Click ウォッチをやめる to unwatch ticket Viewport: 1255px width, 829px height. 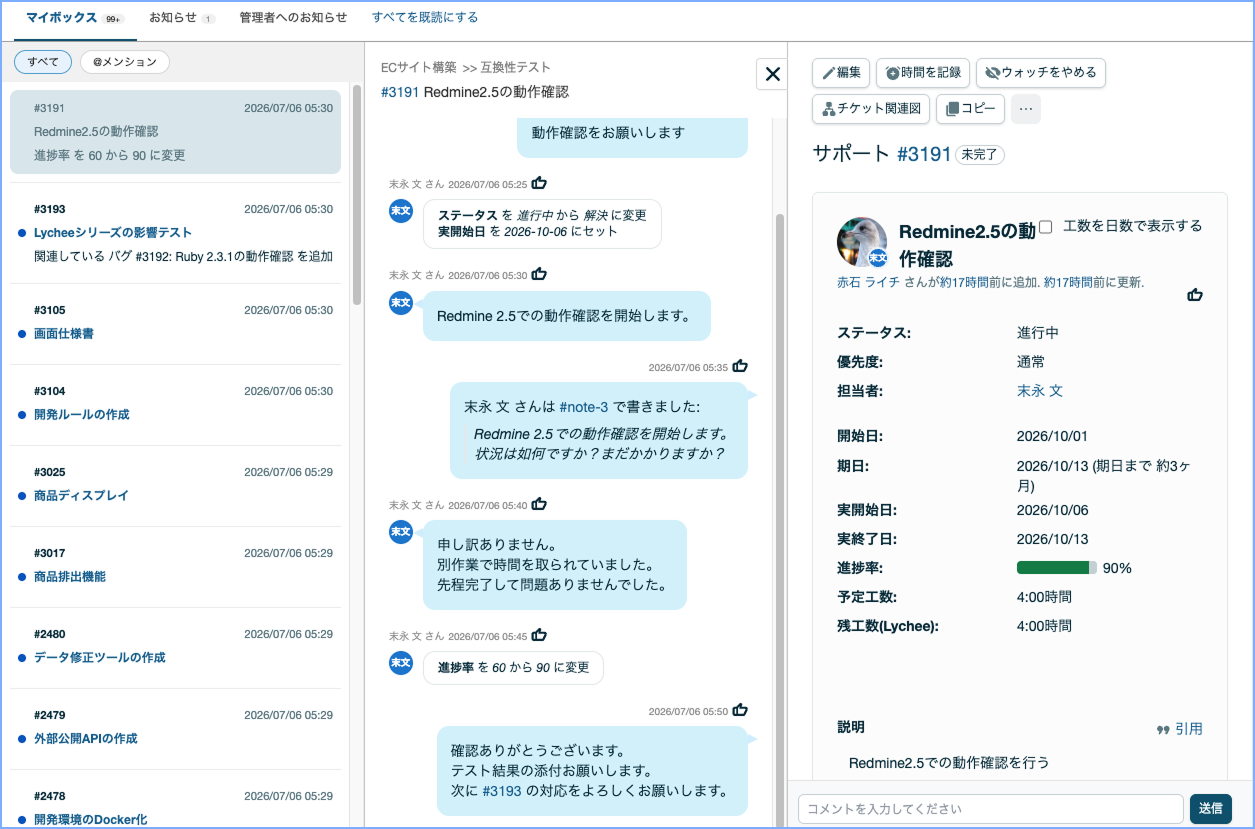tap(1040, 73)
